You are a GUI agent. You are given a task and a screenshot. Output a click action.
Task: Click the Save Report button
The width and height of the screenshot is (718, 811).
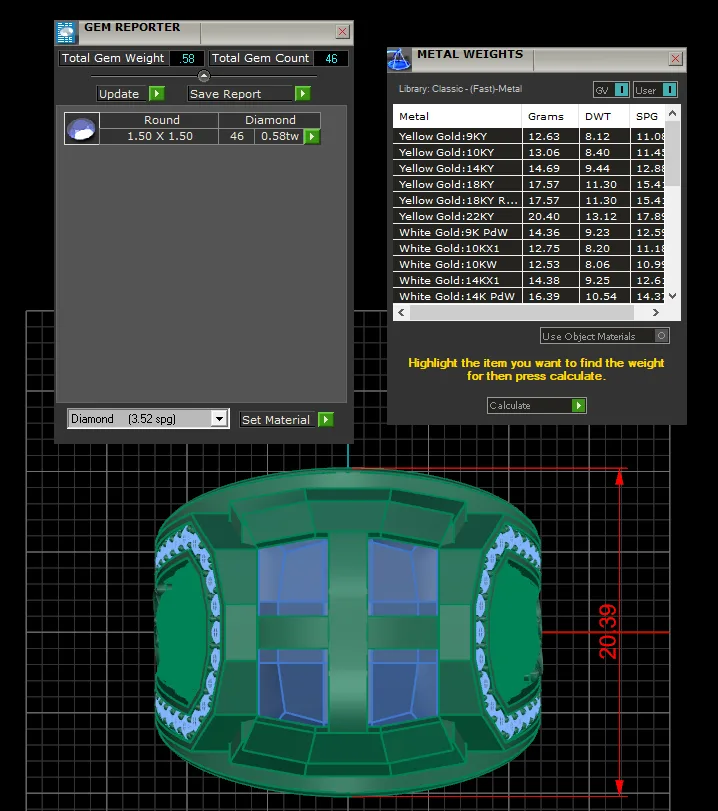[x=240, y=94]
